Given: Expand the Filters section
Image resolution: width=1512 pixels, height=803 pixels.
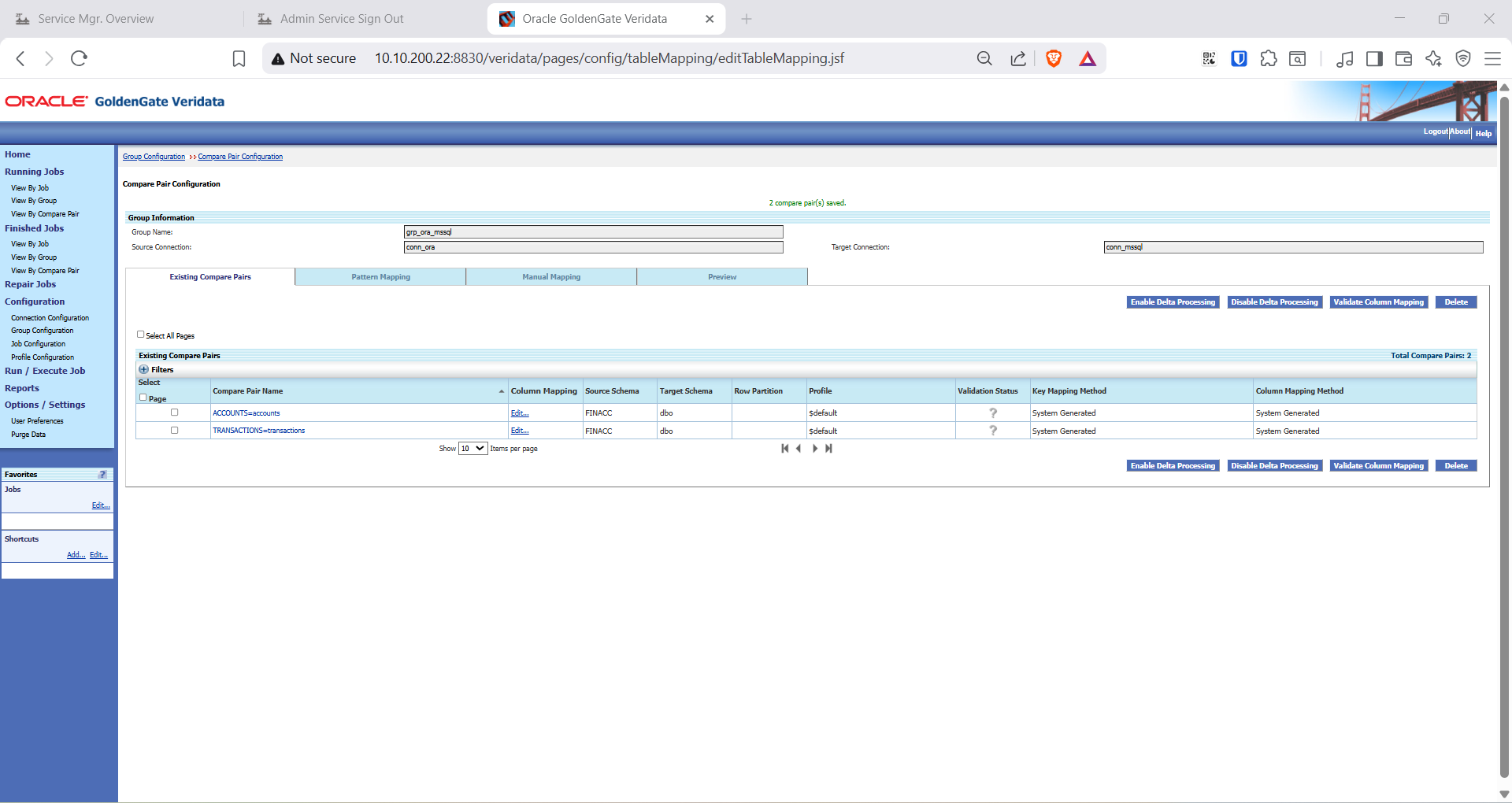Looking at the screenshot, I should [144, 369].
